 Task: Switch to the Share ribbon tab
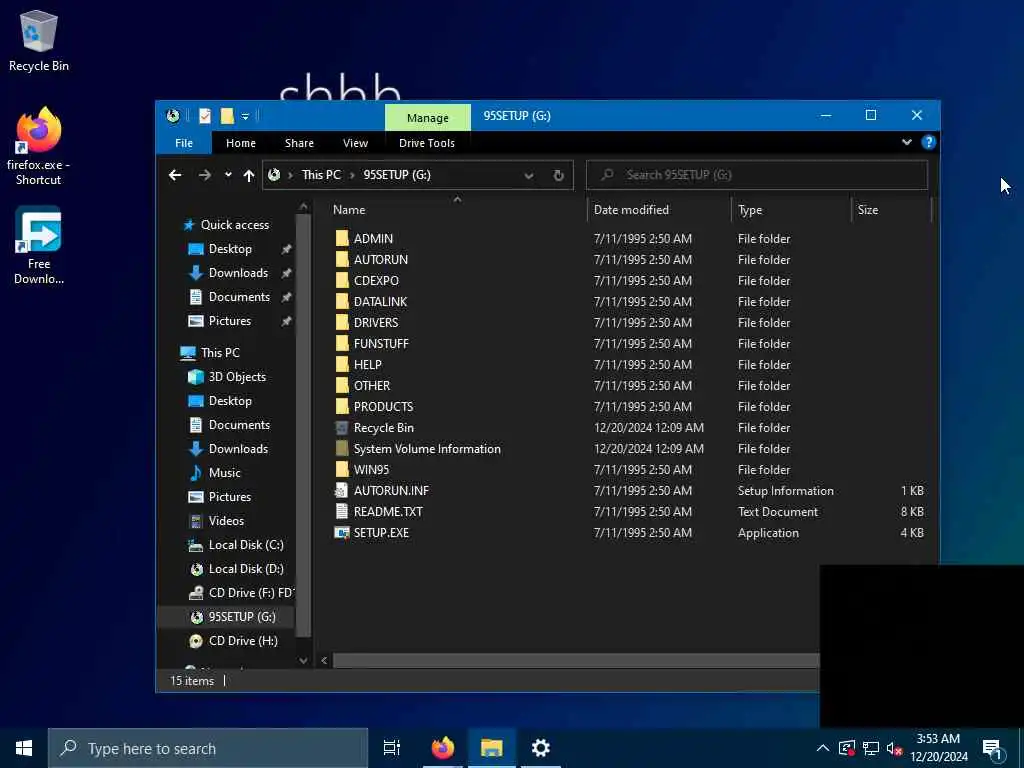299,143
